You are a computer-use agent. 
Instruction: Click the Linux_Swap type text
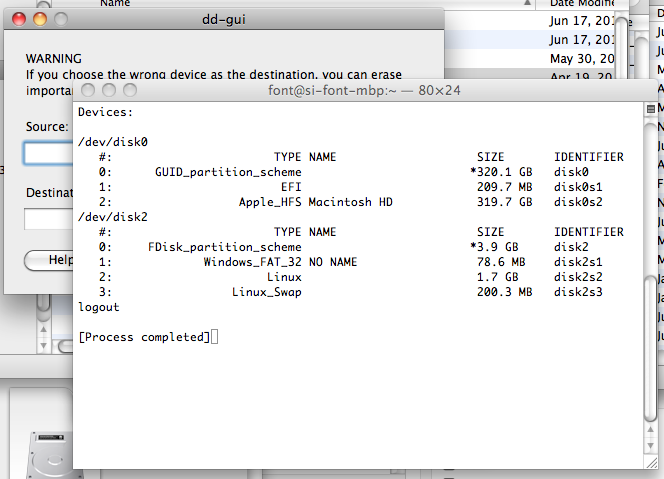click(267, 292)
